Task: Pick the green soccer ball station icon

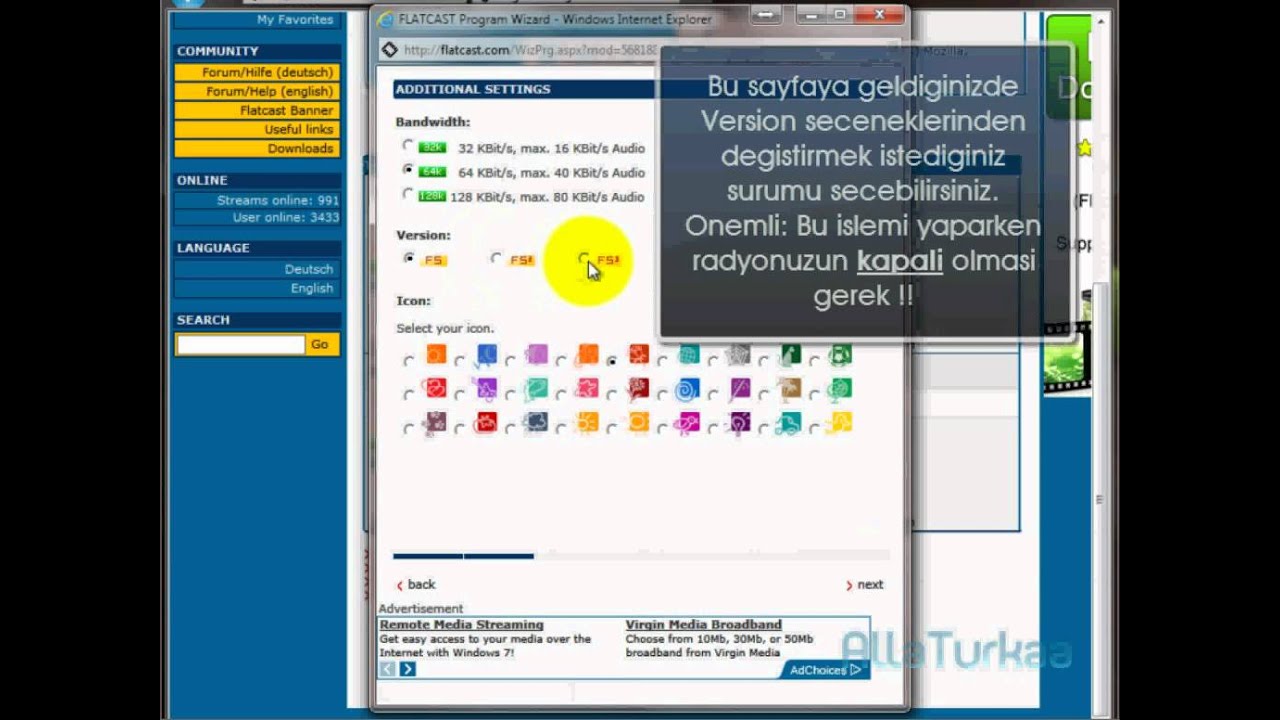Action: pos(841,355)
